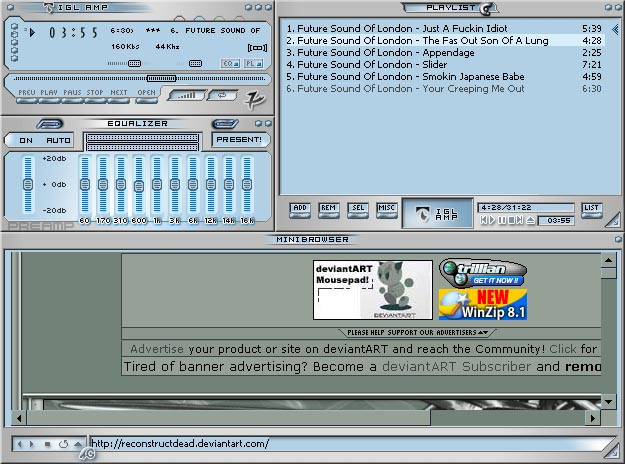This screenshot has width=625, height=464.
Task: Click previous track icon in playlist mini controls
Action: coord(483,220)
